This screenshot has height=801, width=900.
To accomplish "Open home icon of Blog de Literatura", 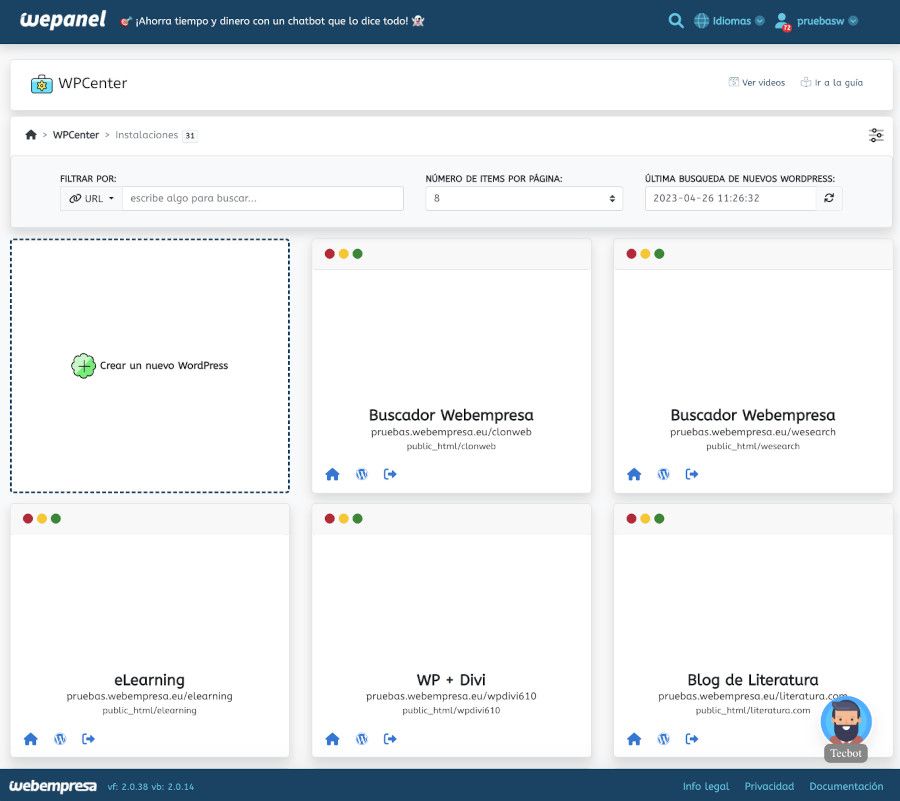I will click(x=634, y=739).
